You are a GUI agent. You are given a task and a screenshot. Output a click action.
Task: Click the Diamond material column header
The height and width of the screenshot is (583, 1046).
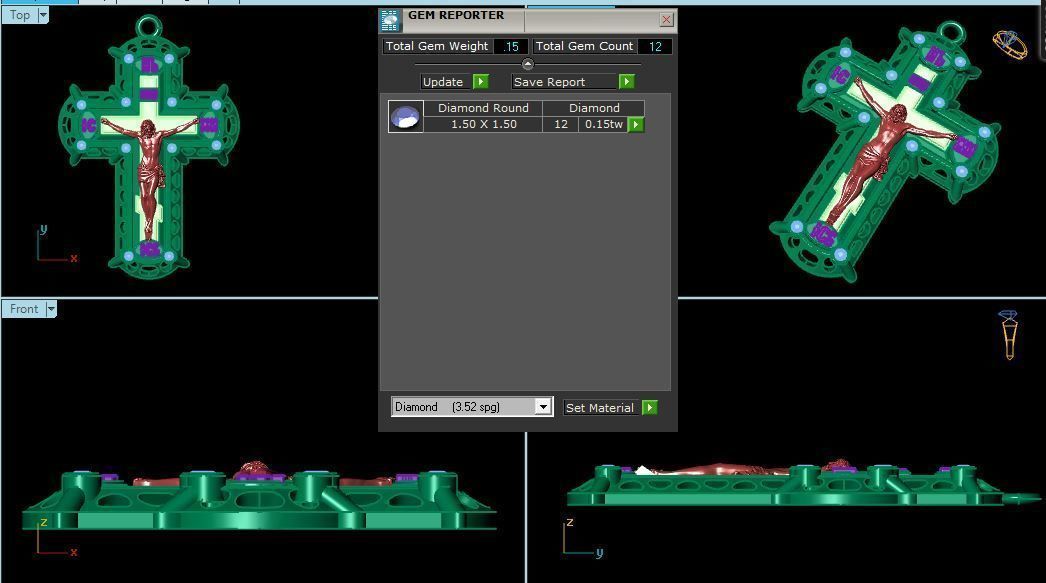click(594, 108)
